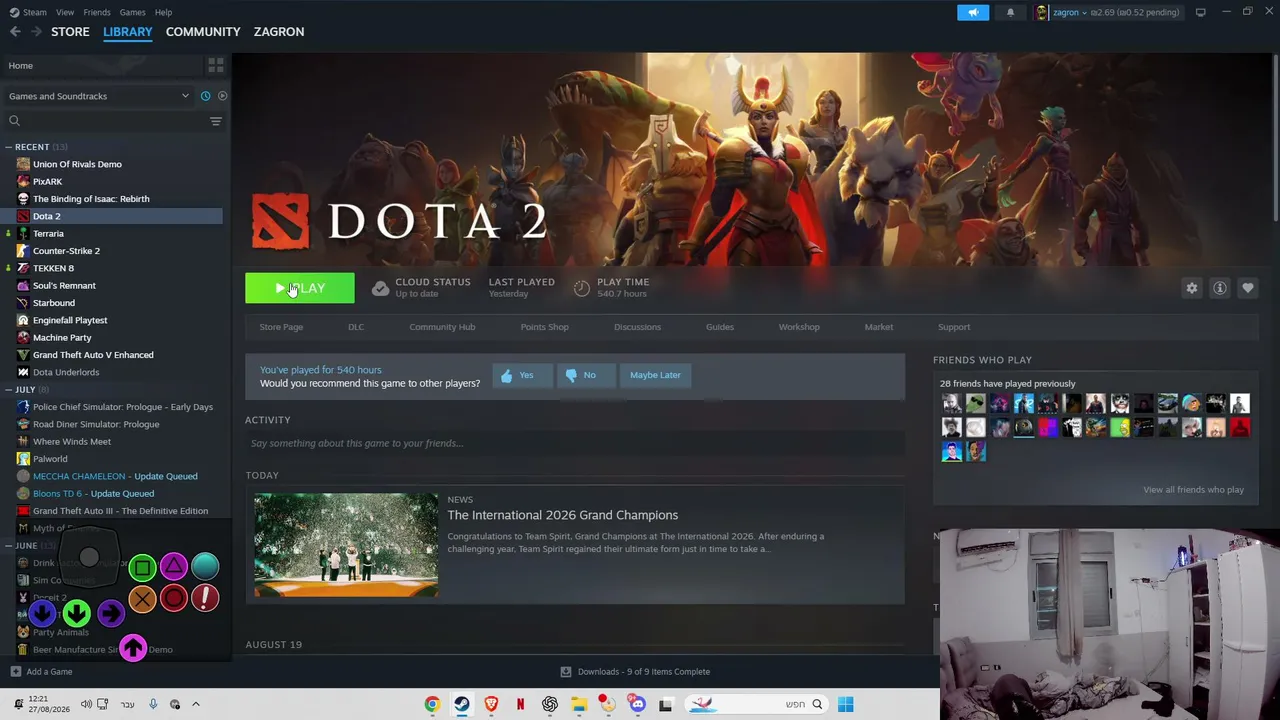Open the Help menu

pyautogui.click(x=163, y=12)
